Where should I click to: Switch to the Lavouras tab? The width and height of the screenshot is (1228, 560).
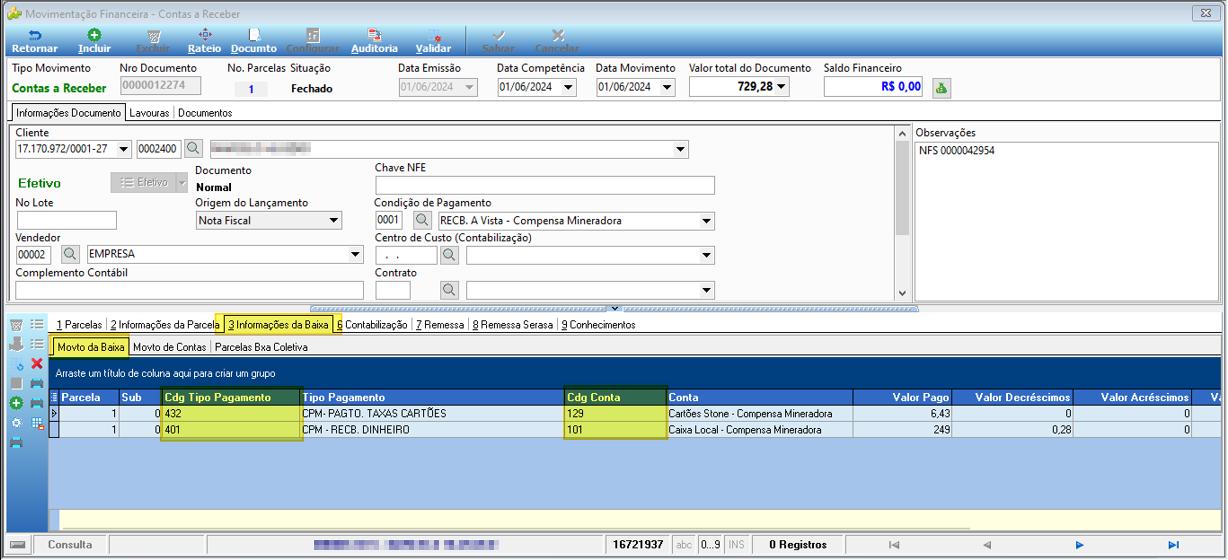(150, 113)
